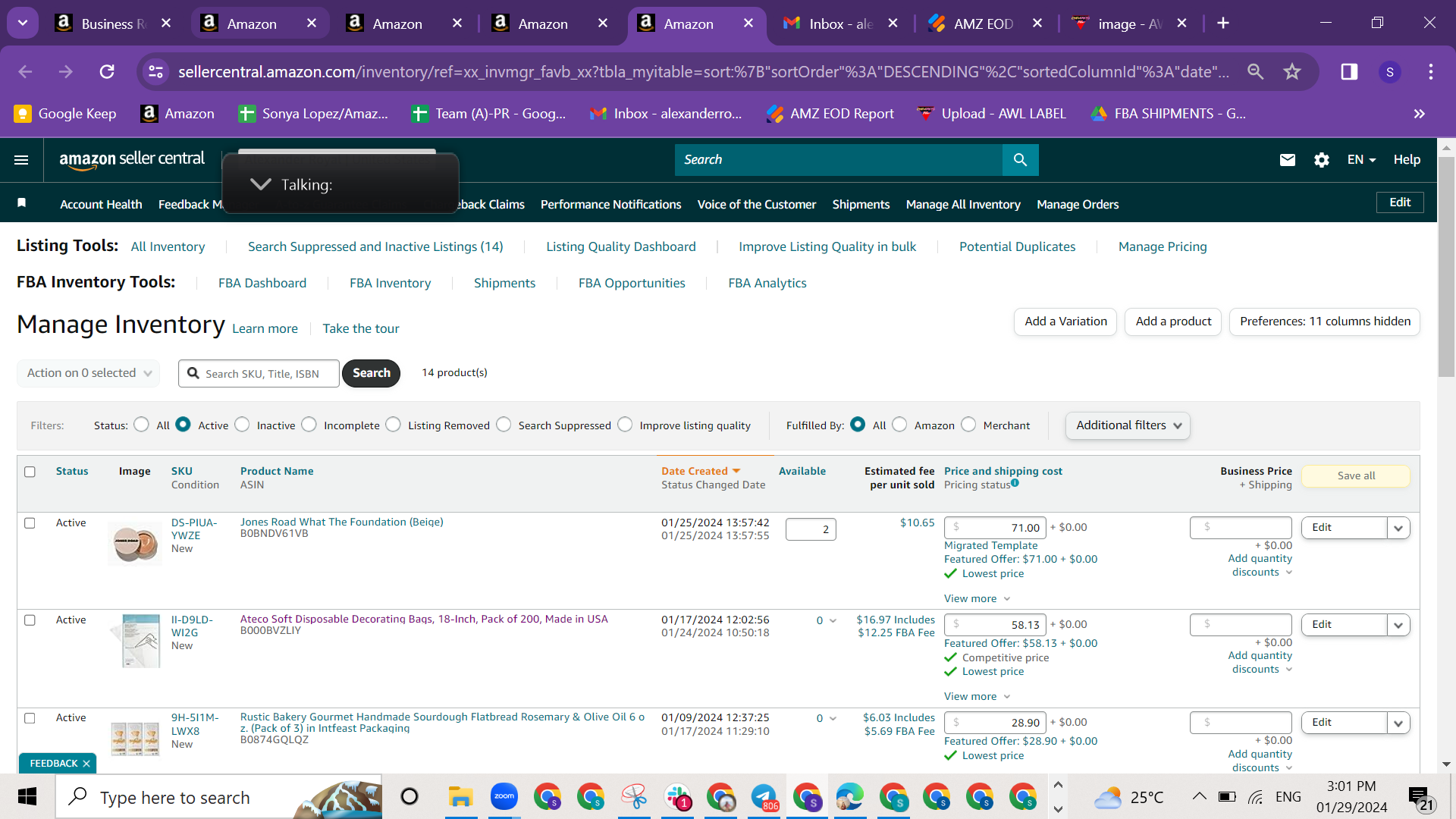Image resolution: width=1456 pixels, height=819 pixels.
Task: Open the browser side panel icon
Action: point(1349,72)
